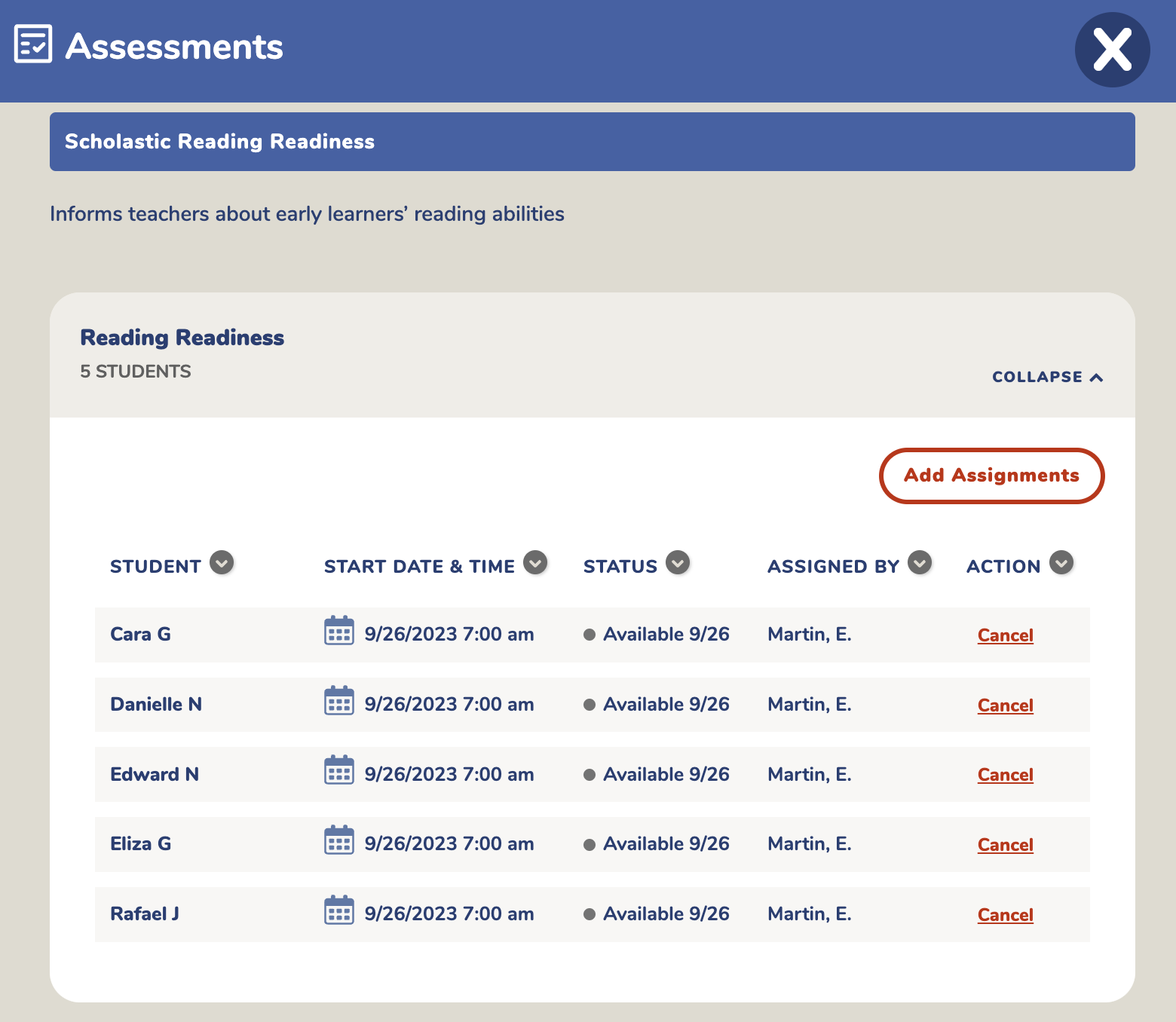This screenshot has height=1022, width=1176.
Task: Click student name Edward N
Action: [x=155, y=775]
